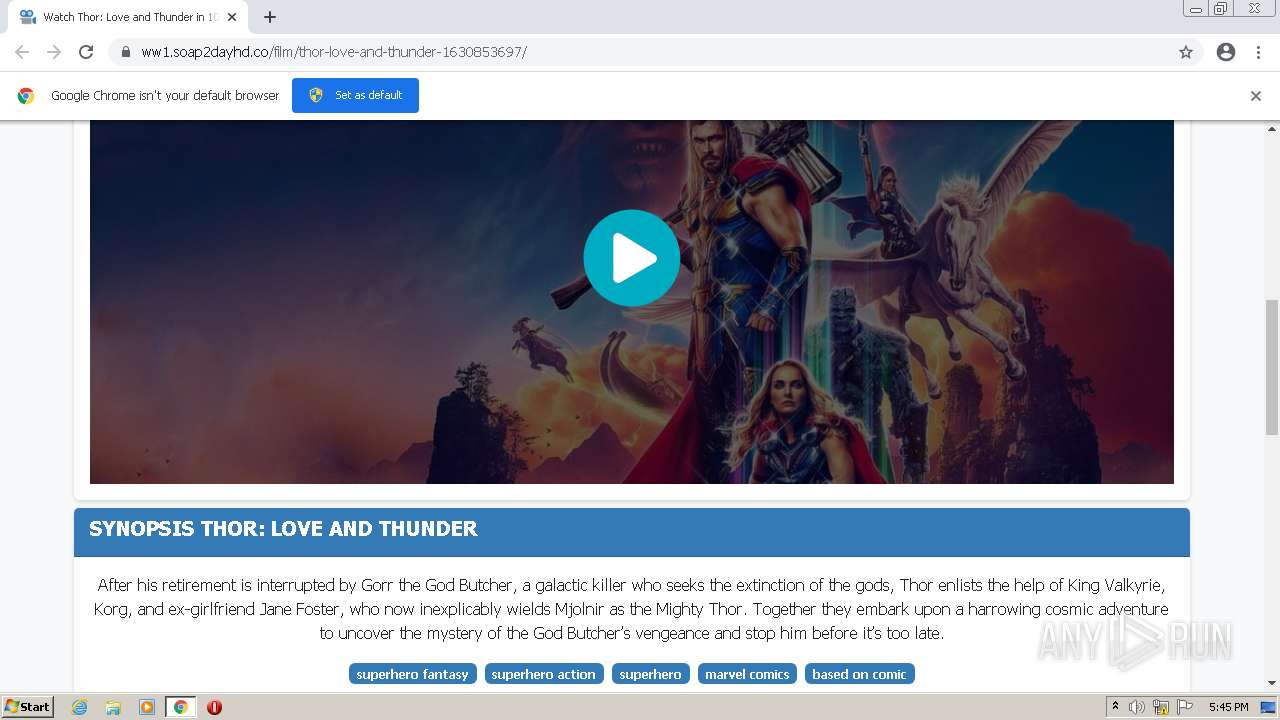Go forward to next page
Screen dimensions: 1280x720
tap(54, 52)
